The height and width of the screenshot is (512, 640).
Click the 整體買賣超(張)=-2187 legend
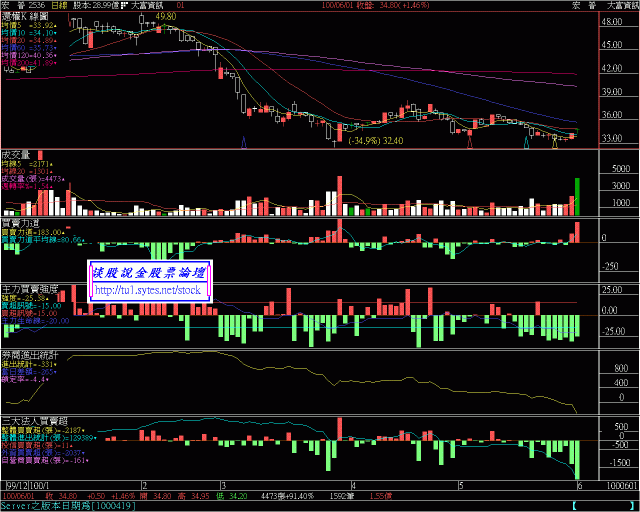[x=43, y=430]
